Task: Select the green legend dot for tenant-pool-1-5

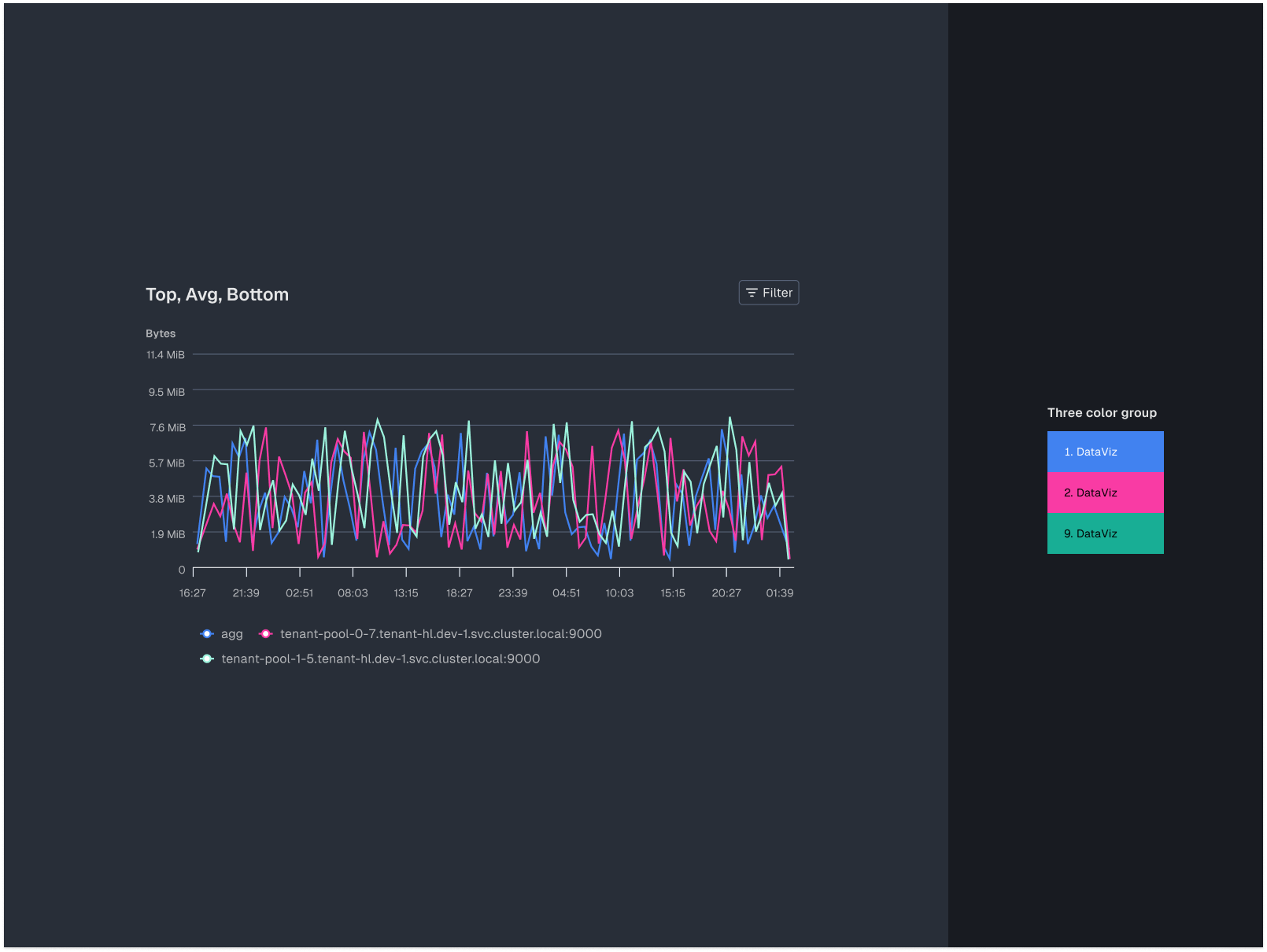Action: tap(205, 659)
